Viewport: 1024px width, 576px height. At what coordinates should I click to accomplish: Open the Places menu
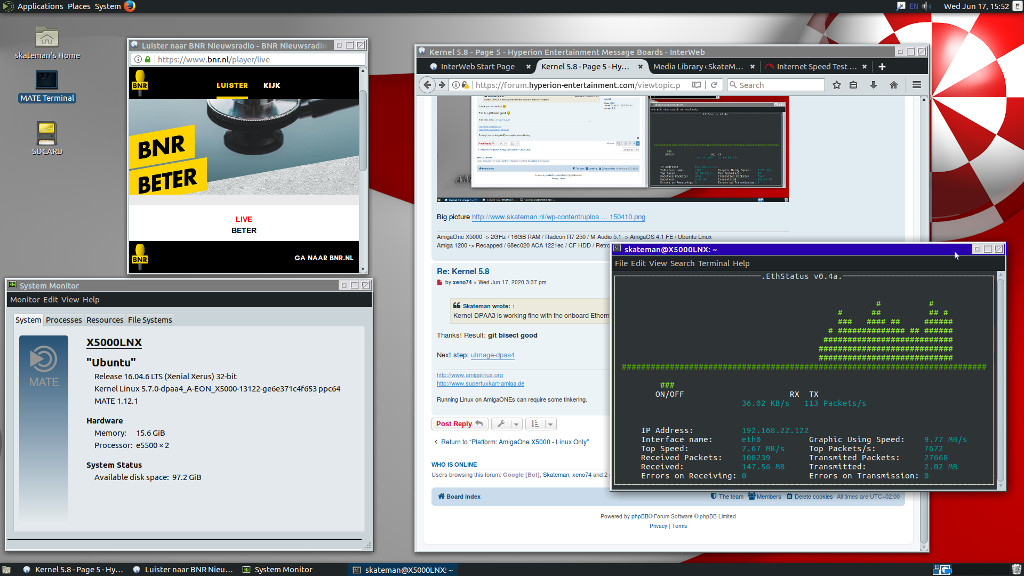click(79, 6)
